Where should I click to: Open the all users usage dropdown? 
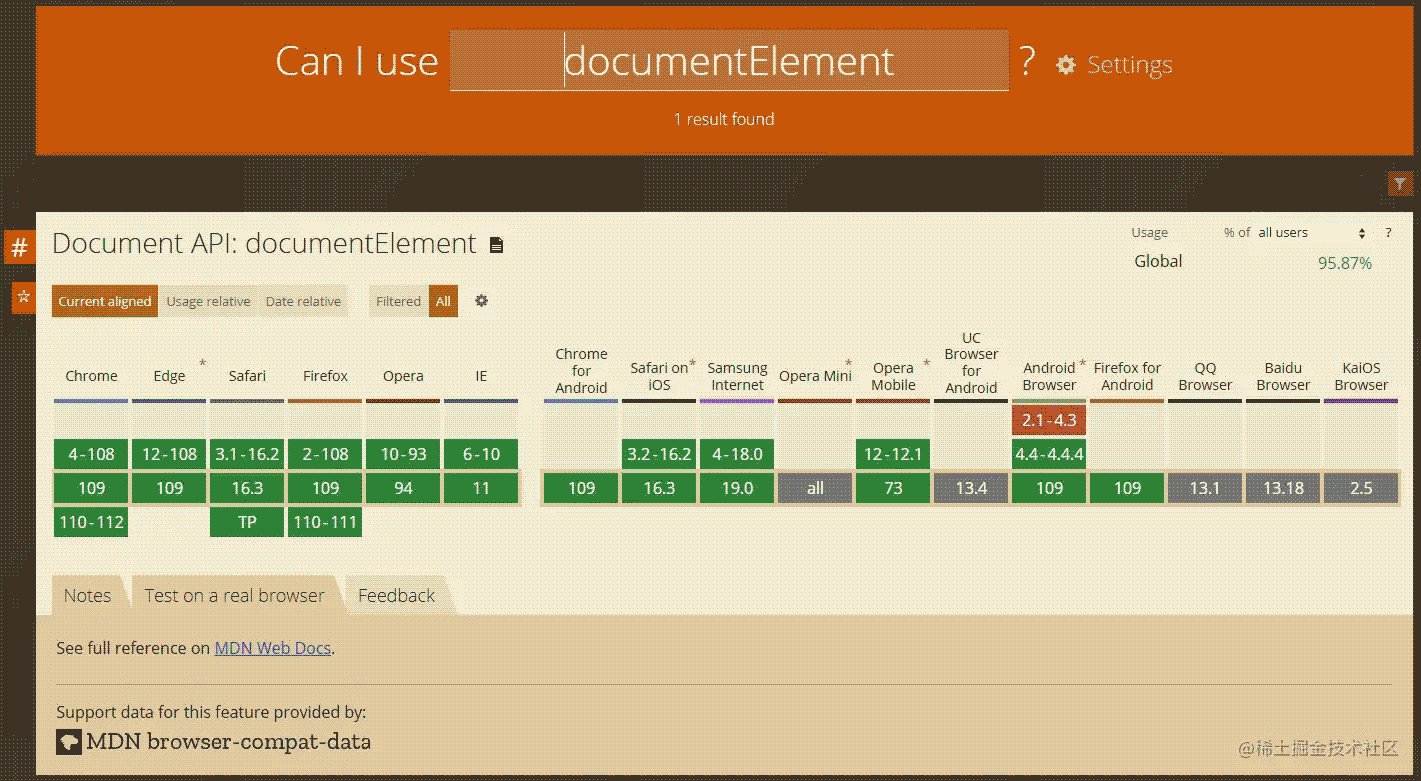pyautogui.click(x=1310, y=233)
